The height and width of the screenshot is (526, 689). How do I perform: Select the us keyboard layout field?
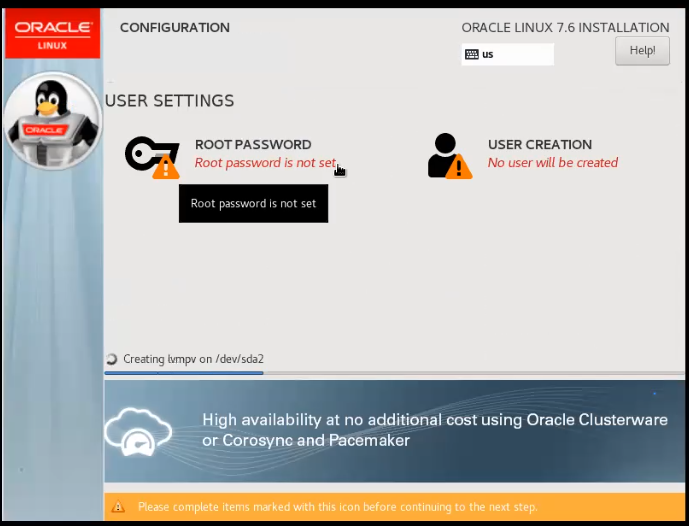(508, 54)
